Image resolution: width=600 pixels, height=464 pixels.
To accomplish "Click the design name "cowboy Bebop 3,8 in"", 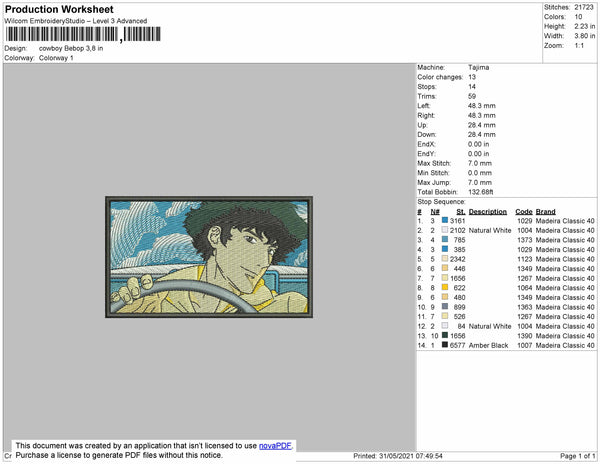I will point(71,49).
